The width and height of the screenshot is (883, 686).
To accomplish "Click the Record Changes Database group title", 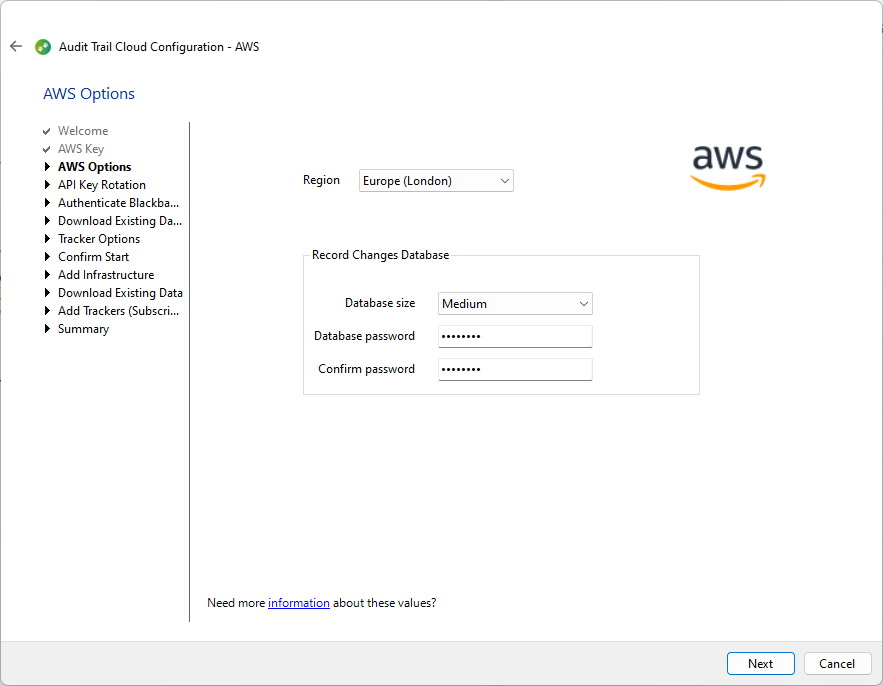I will 381,255.
